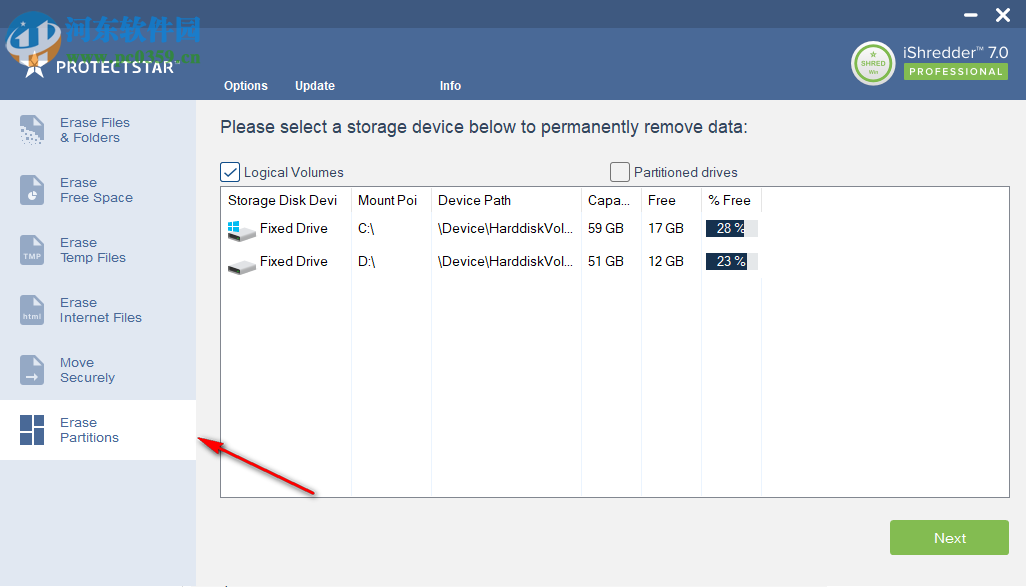Sort by Storage Disk Device column header
This screenshot has height=587, width=1027.
[x=283, y=200]
